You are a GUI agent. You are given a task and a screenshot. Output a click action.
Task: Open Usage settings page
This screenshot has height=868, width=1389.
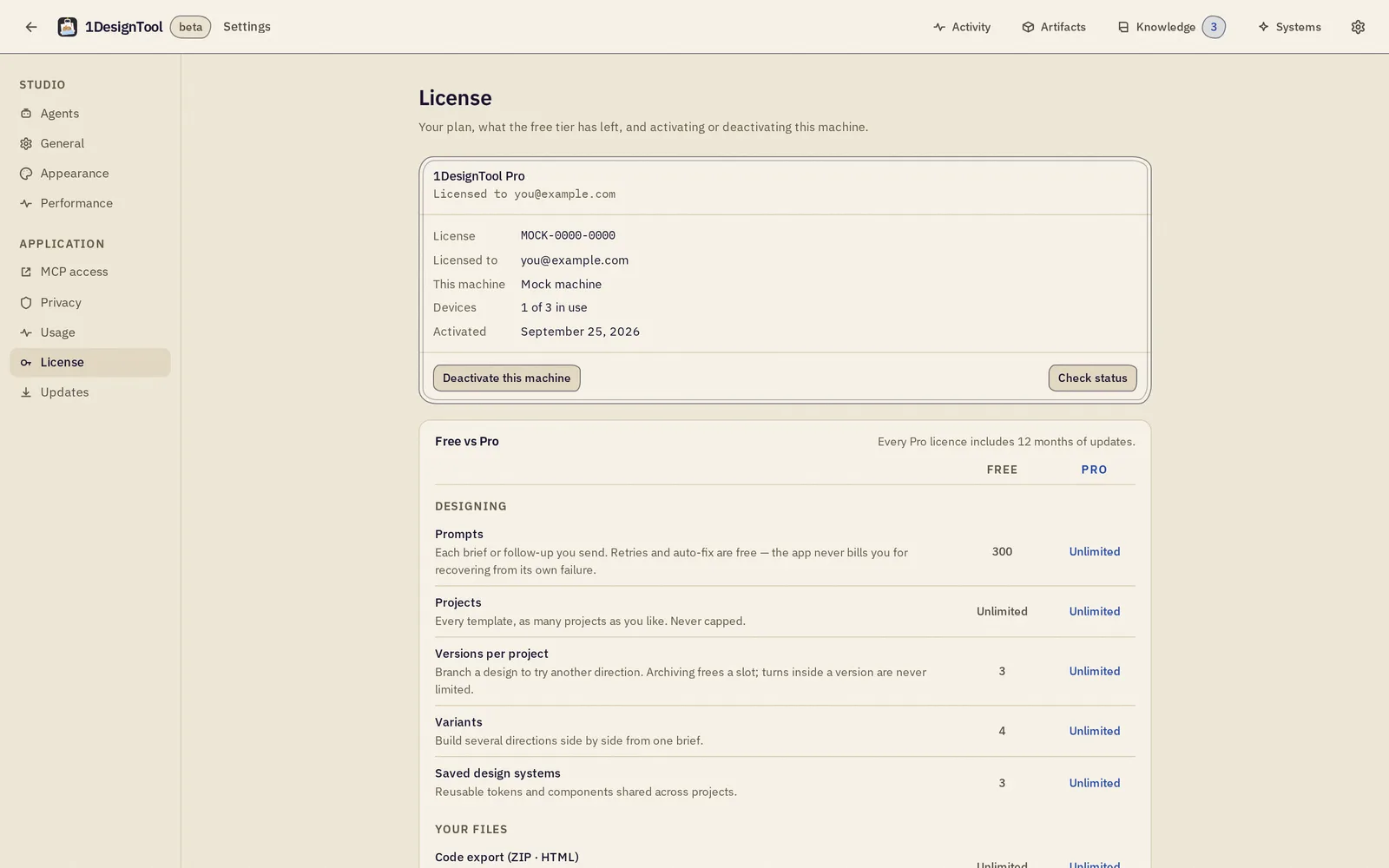[90, 332]
